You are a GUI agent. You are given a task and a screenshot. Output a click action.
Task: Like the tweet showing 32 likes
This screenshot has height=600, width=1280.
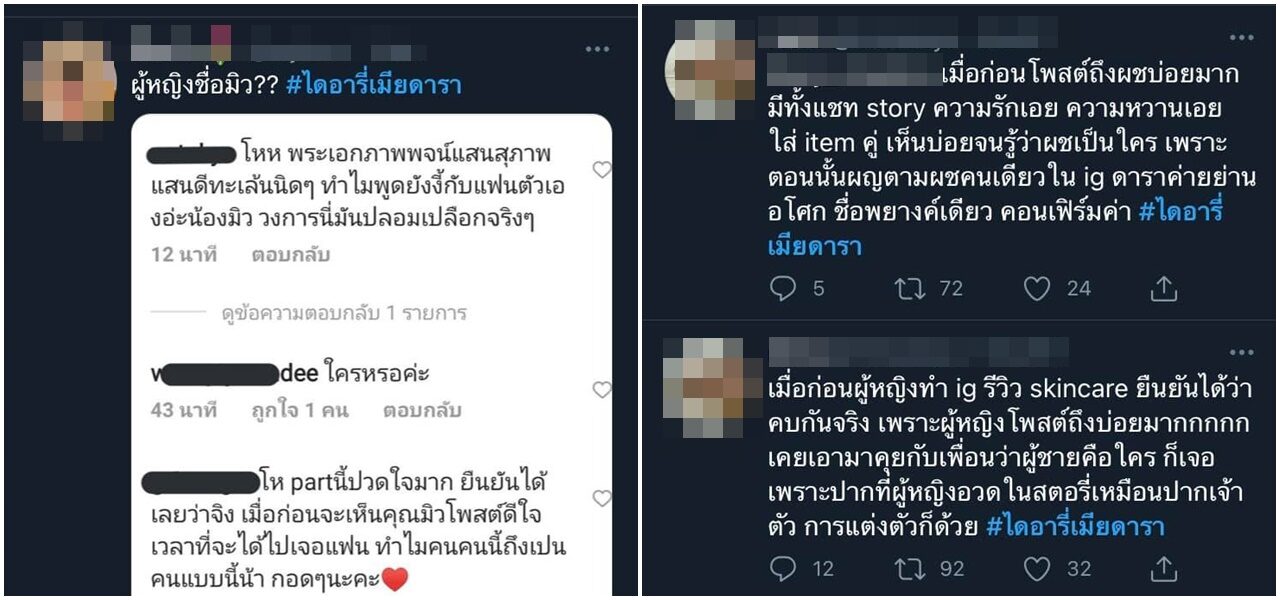(x=1037, y=568)
